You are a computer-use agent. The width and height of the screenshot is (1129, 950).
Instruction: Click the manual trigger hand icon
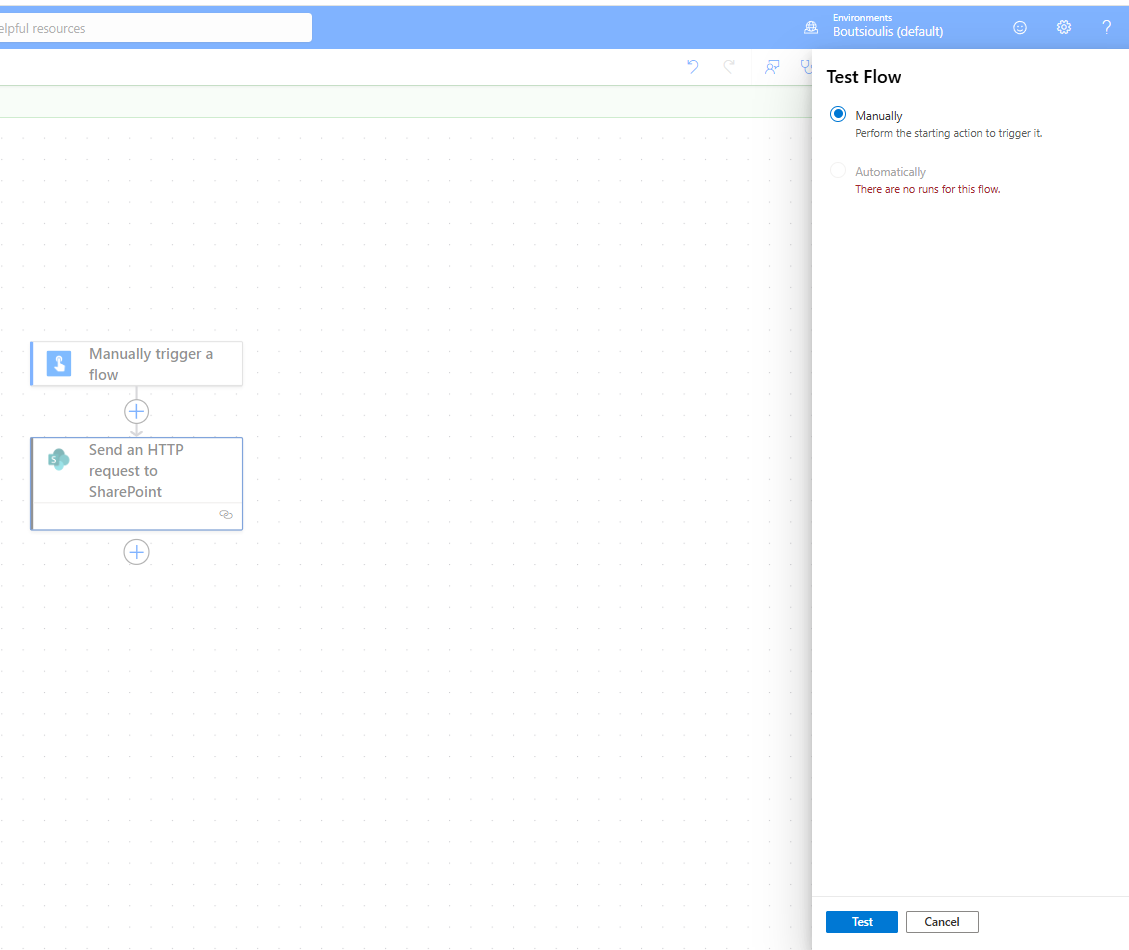click(x=59, y=364)
